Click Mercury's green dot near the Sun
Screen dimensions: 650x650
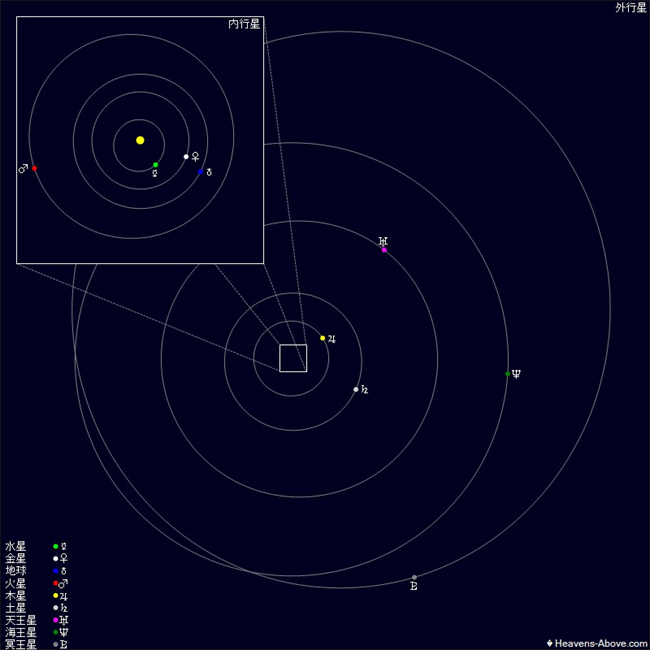point(155,165)
